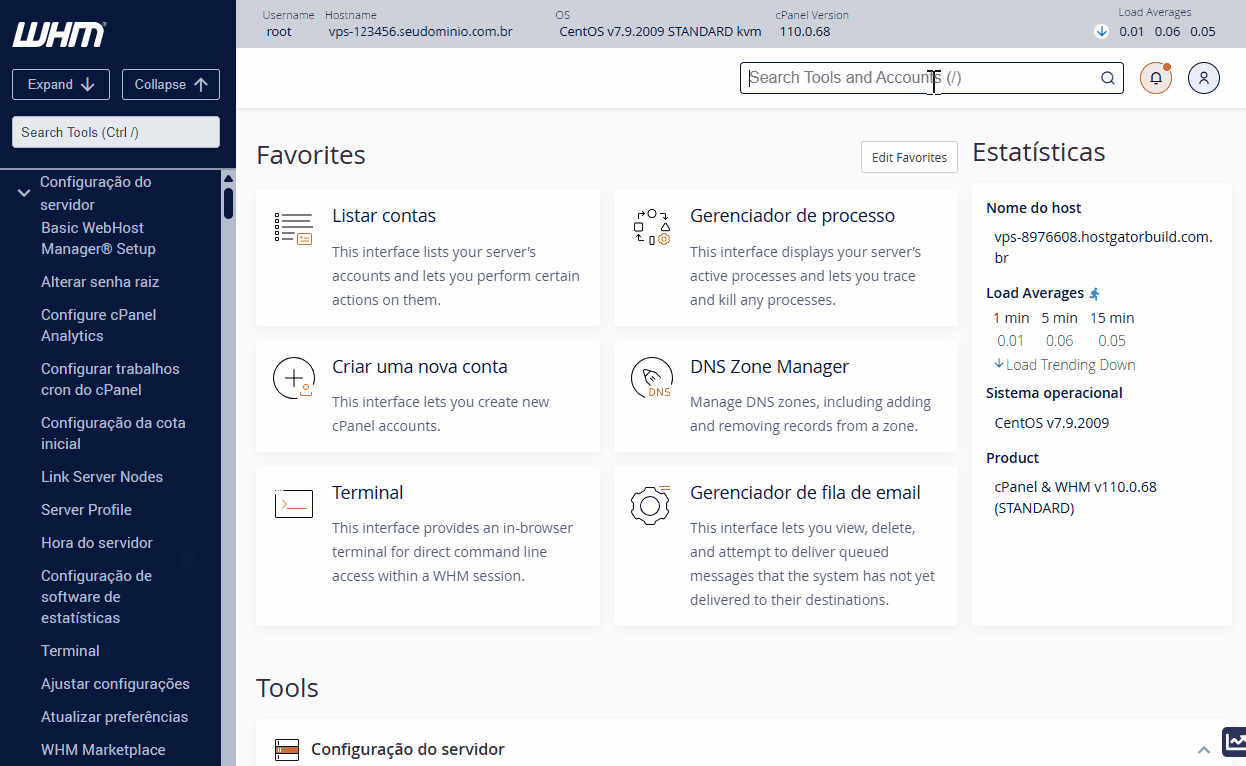The image size is (1246, 766).
Task: Click the Edit Favorites button
Action: click(909, 157)
